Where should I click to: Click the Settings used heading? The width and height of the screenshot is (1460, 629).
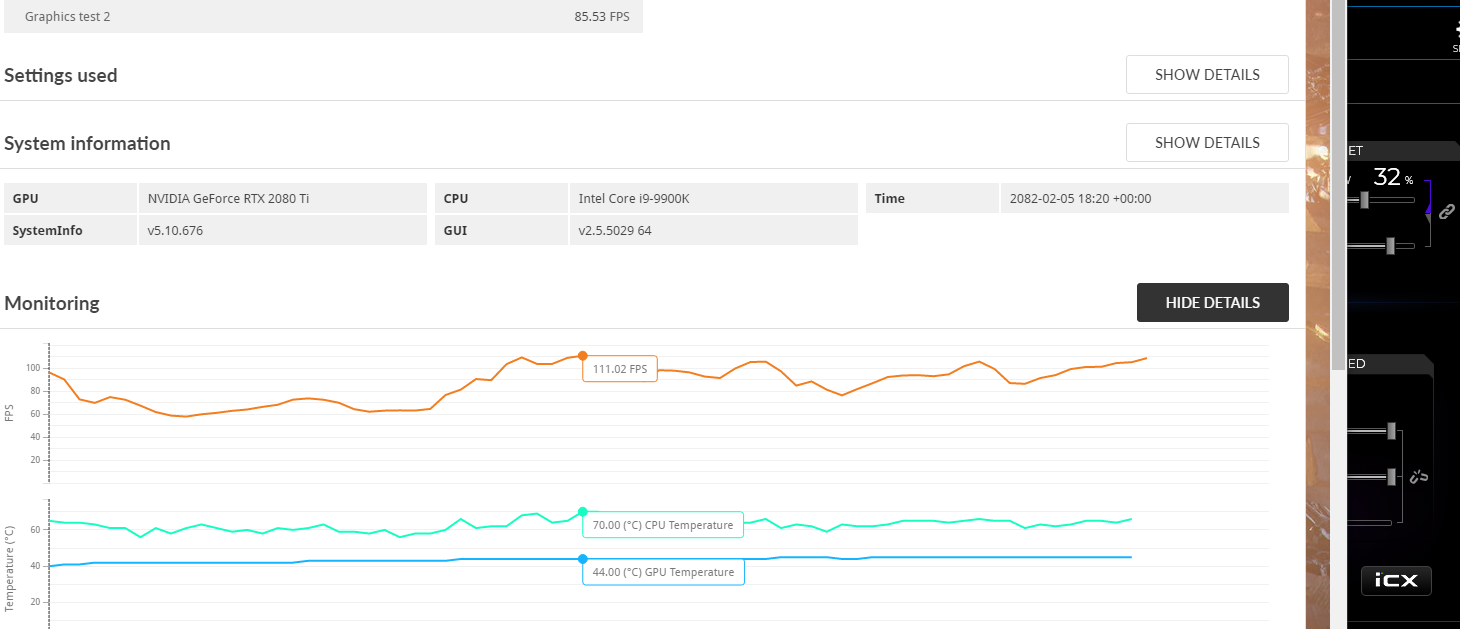click(x=61, y=75)
